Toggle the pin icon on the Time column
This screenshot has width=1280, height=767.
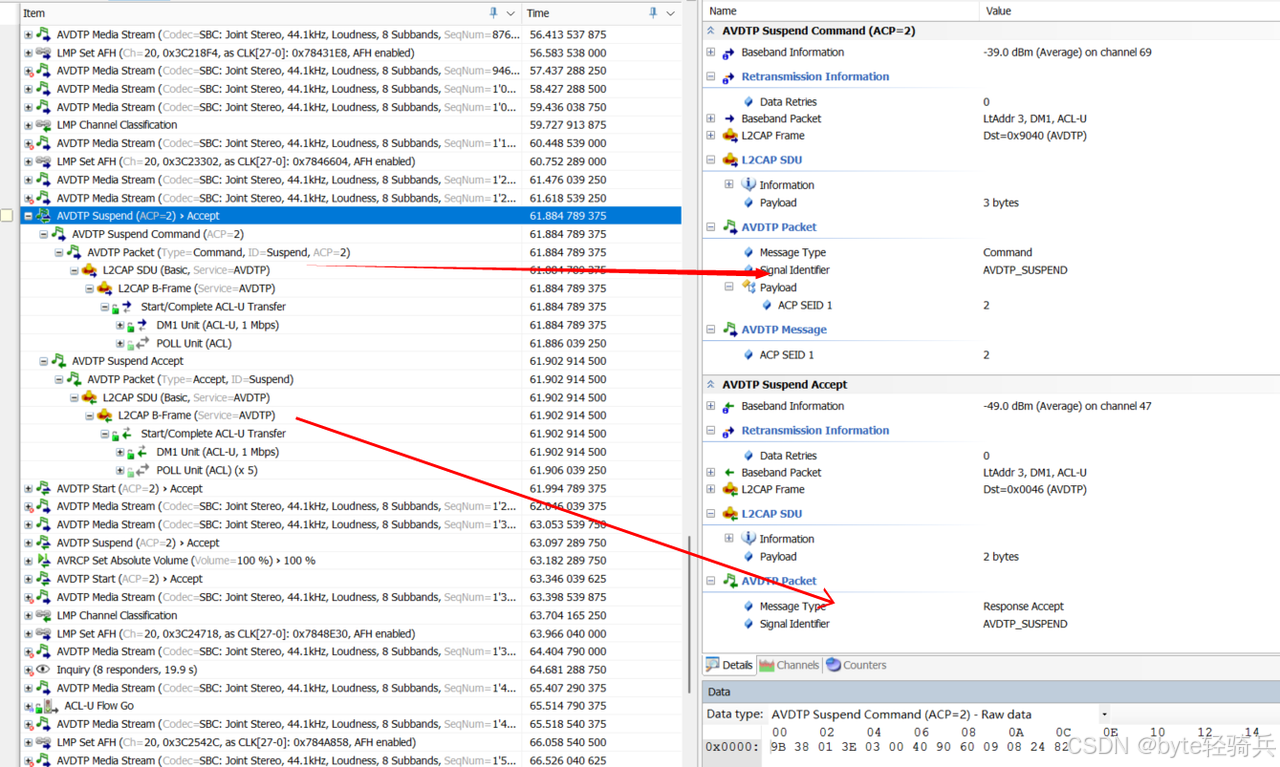pos(653,13)
